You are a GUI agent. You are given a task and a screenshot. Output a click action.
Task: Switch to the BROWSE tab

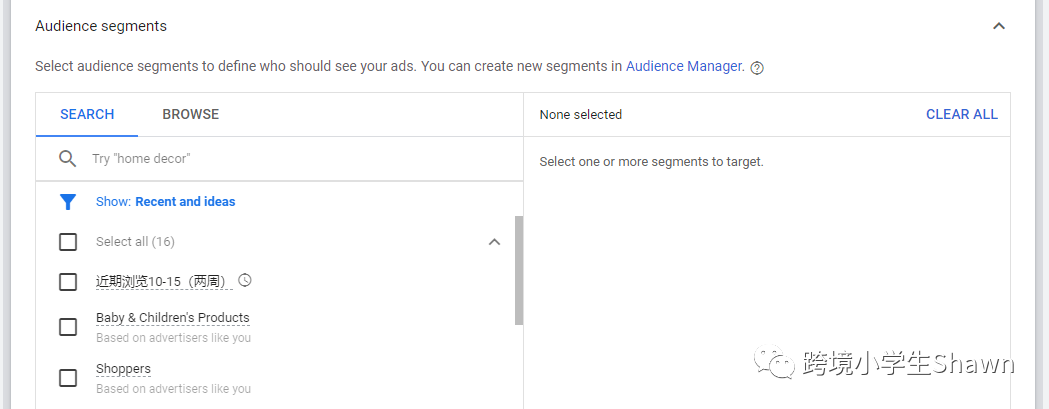tap(190, 115)
